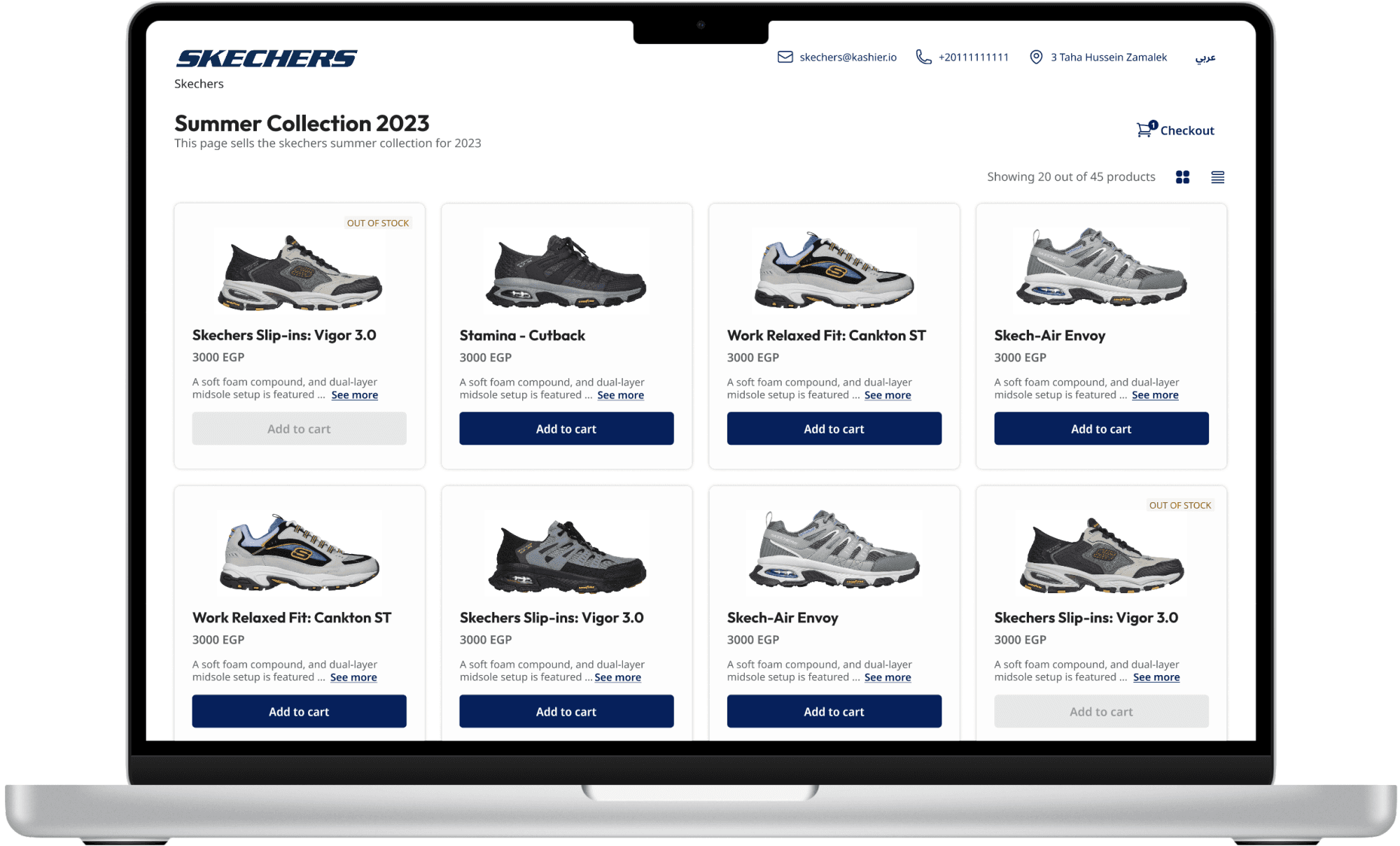The image size is (1400, 846).
Task: Add first-row Work Relaxed Fit: Cankton ST to cart
Action: tap(833, 429)
